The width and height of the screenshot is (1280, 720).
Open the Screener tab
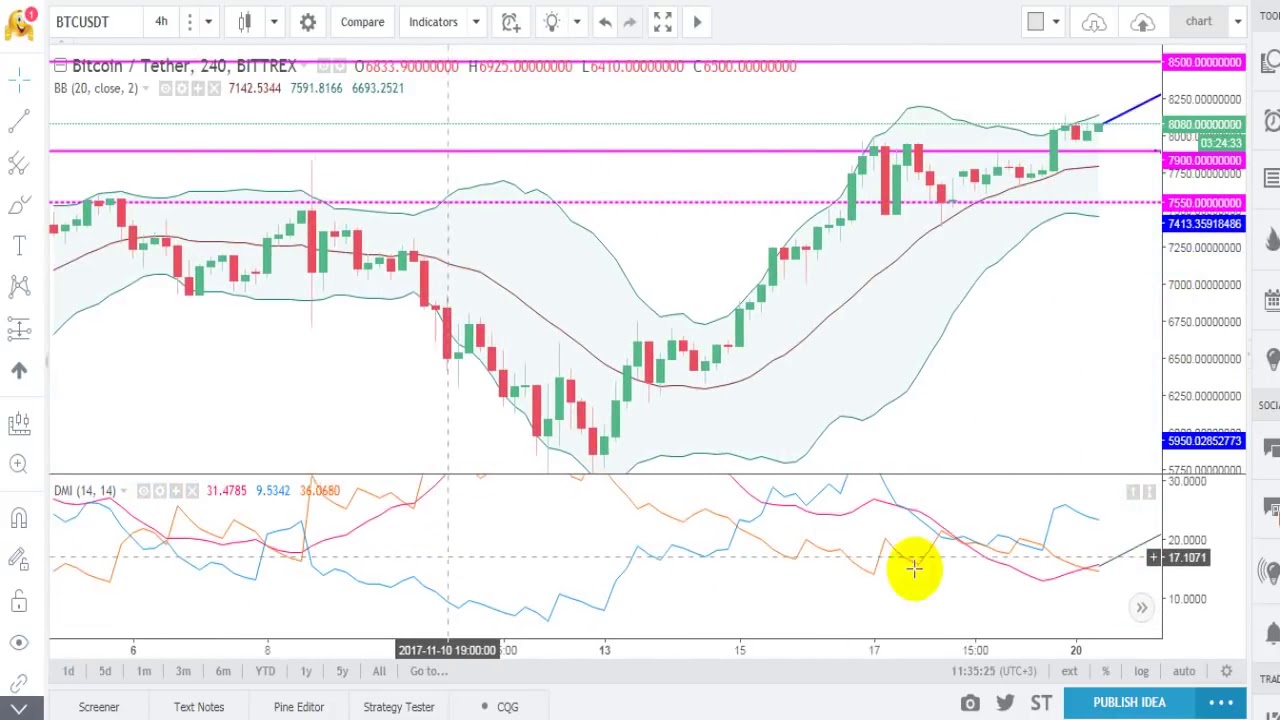point(99,707)
